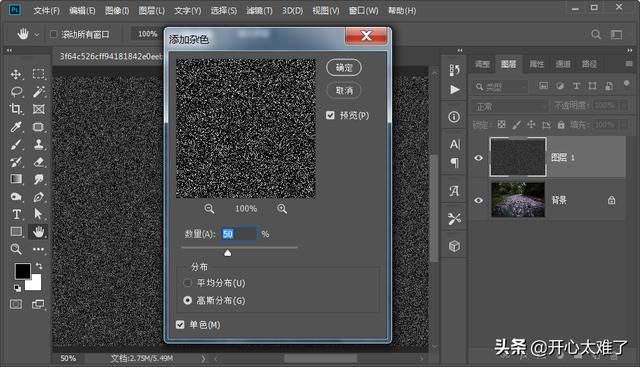This screenshot has height=367, width=640.
Task: Select the 平均分布(U) uniform radio option
Action: 187,282
